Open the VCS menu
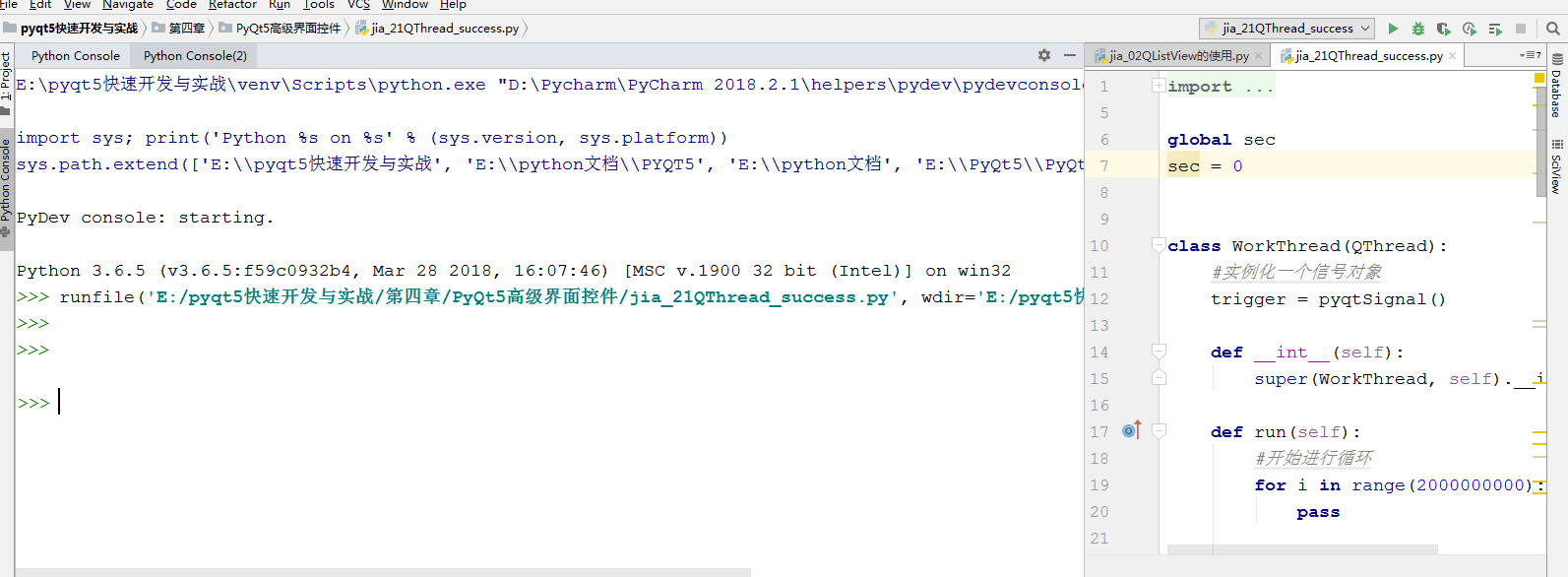Screen dimensions: 1568x577 click(x=358, y=5)
